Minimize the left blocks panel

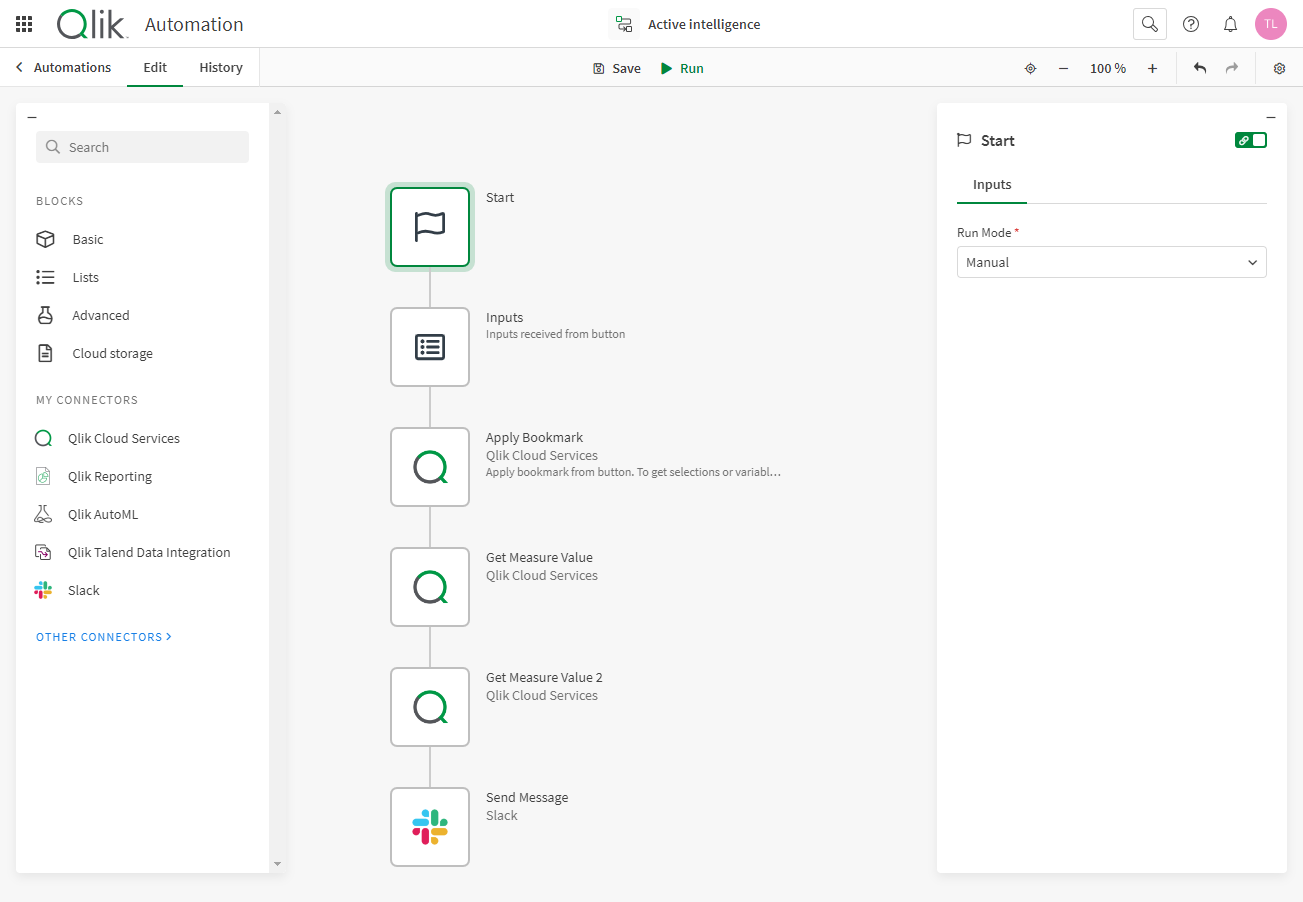pyautogui.click(x=32, y=118)
